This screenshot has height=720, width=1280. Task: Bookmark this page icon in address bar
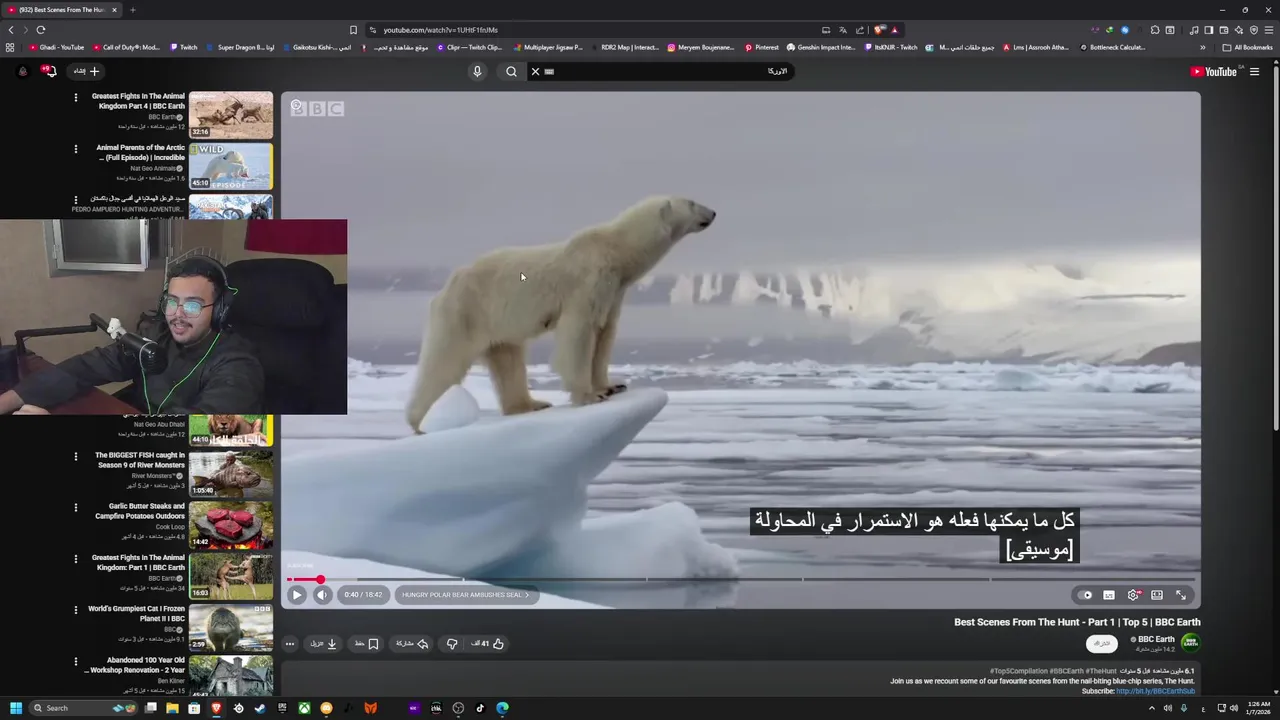[x=353, y=30]
